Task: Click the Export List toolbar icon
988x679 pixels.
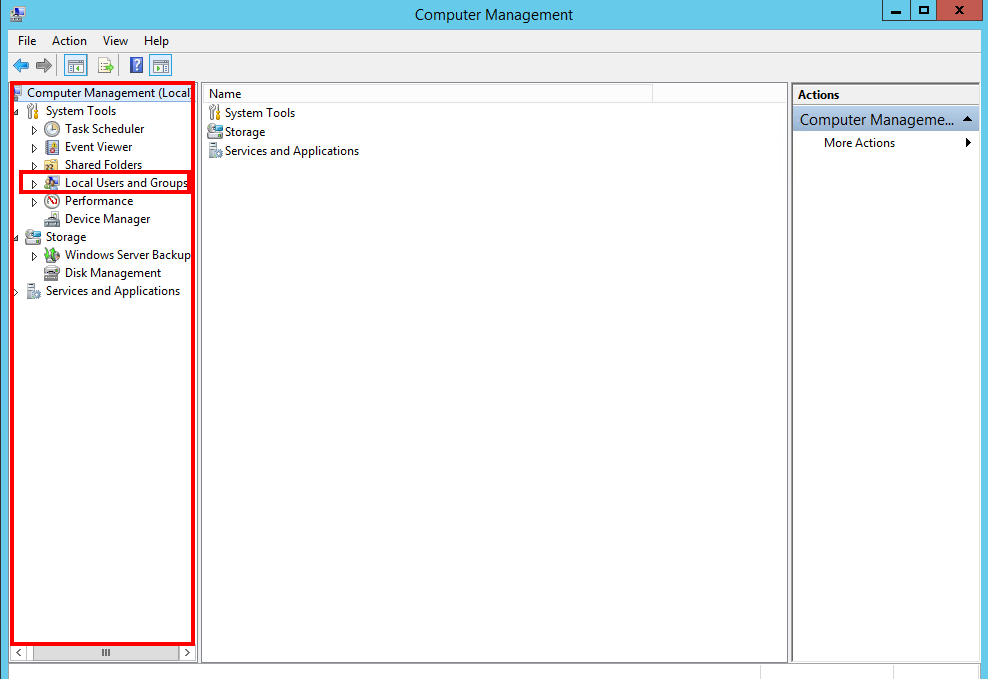Action: (105, 66)
